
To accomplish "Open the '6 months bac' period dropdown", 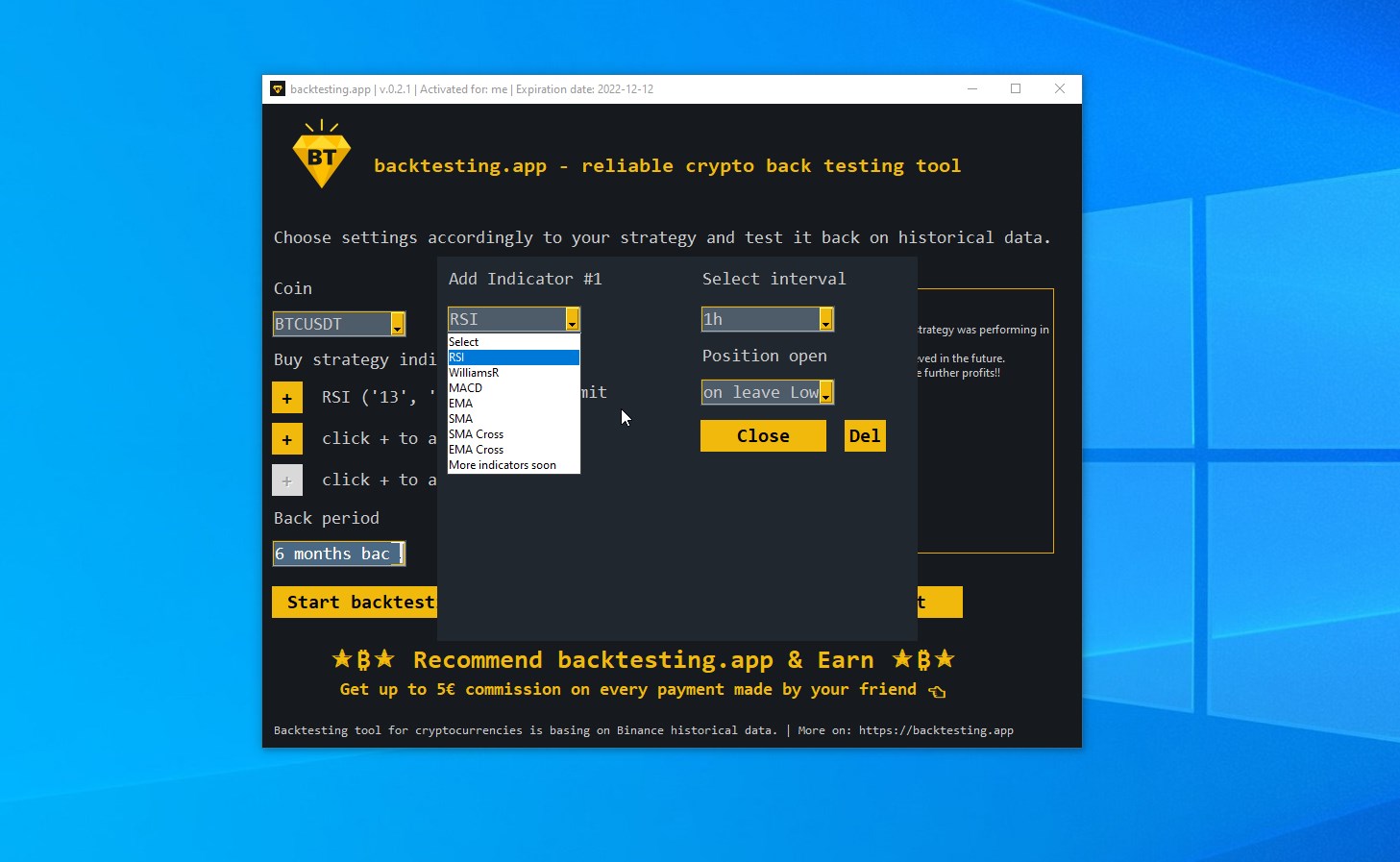I will [339, 554].
